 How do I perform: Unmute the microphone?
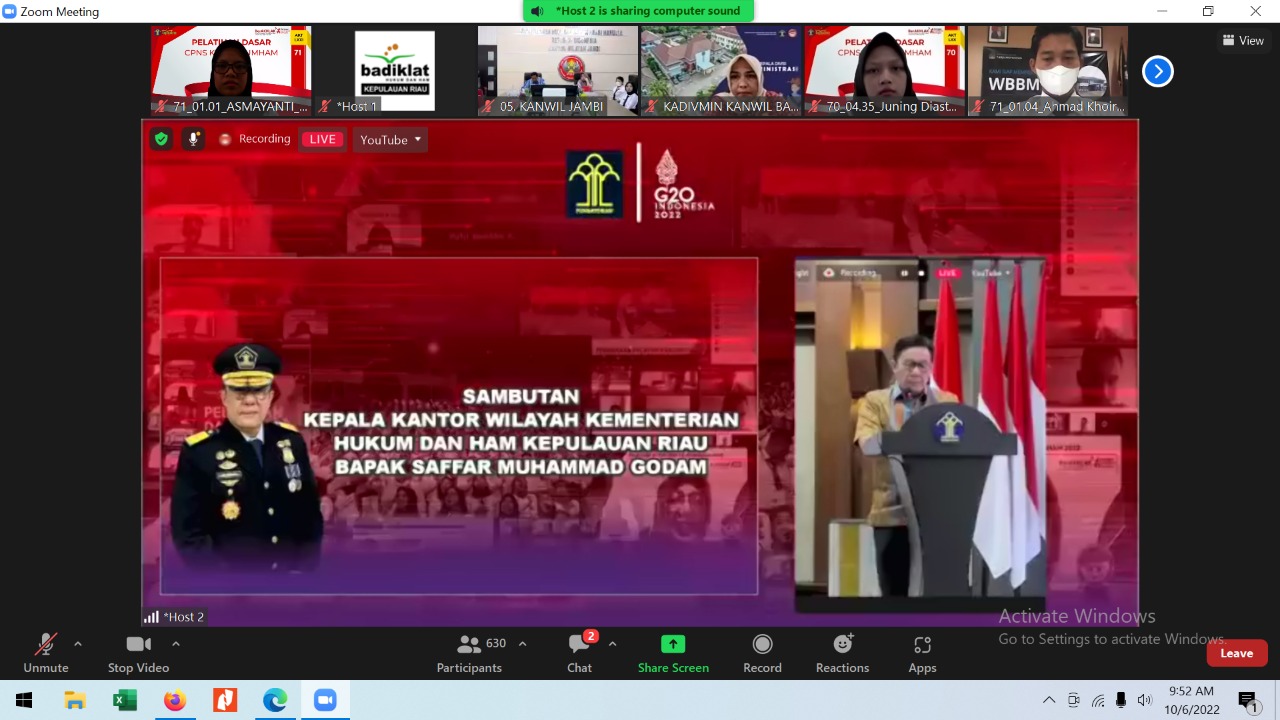tap(46, 653)
